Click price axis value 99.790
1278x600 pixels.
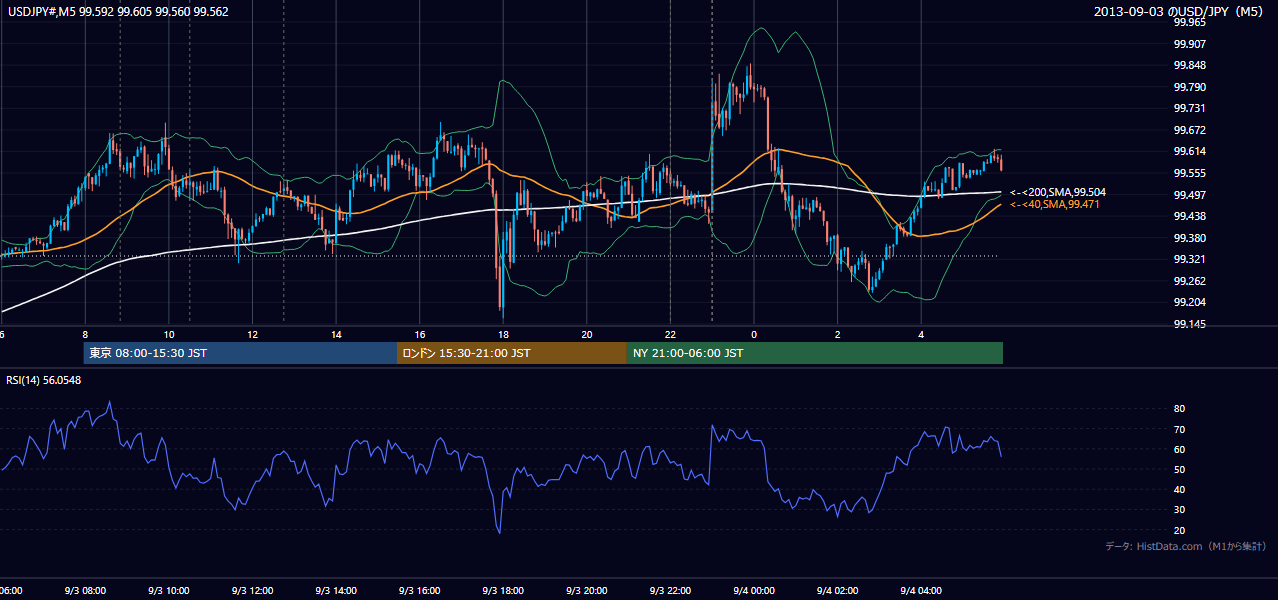1189,87
